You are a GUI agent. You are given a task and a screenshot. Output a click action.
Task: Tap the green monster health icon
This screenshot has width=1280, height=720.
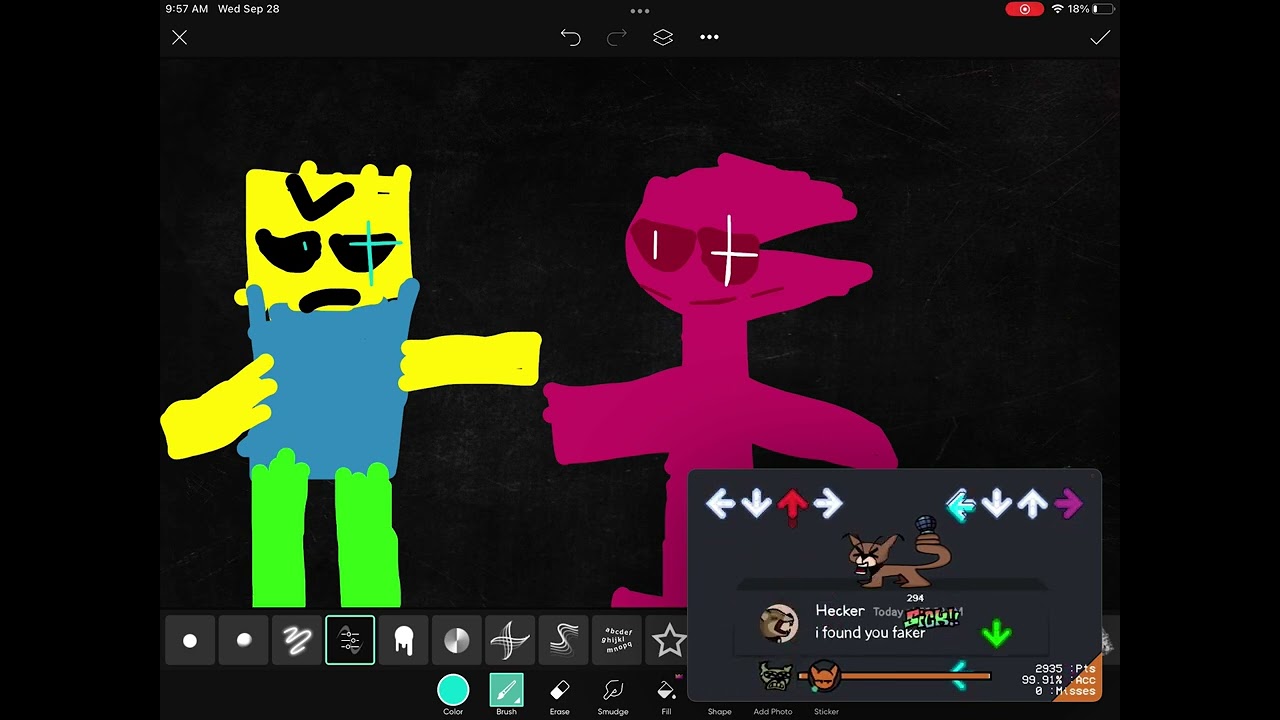(x=776, y=677)
